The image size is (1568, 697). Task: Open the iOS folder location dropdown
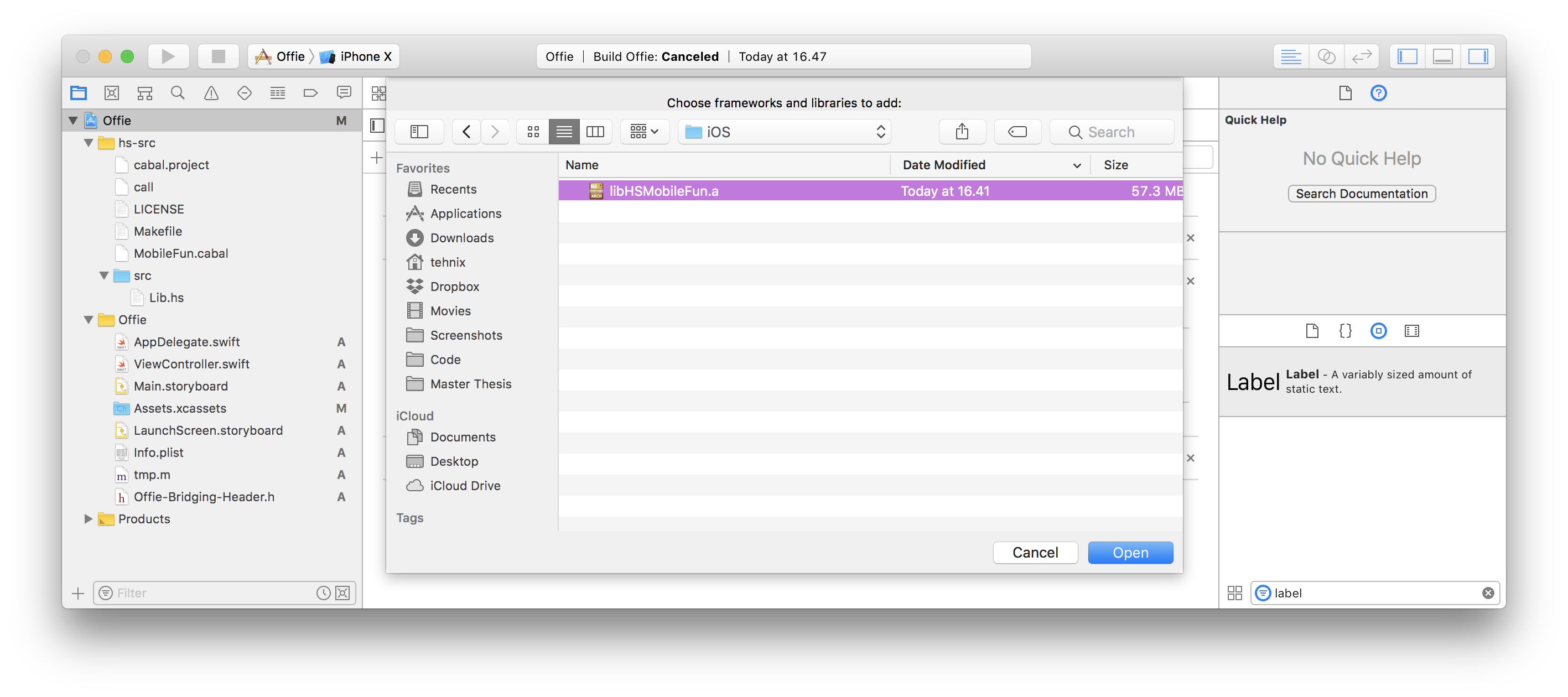pyautogui.click(x=784, y=132)
